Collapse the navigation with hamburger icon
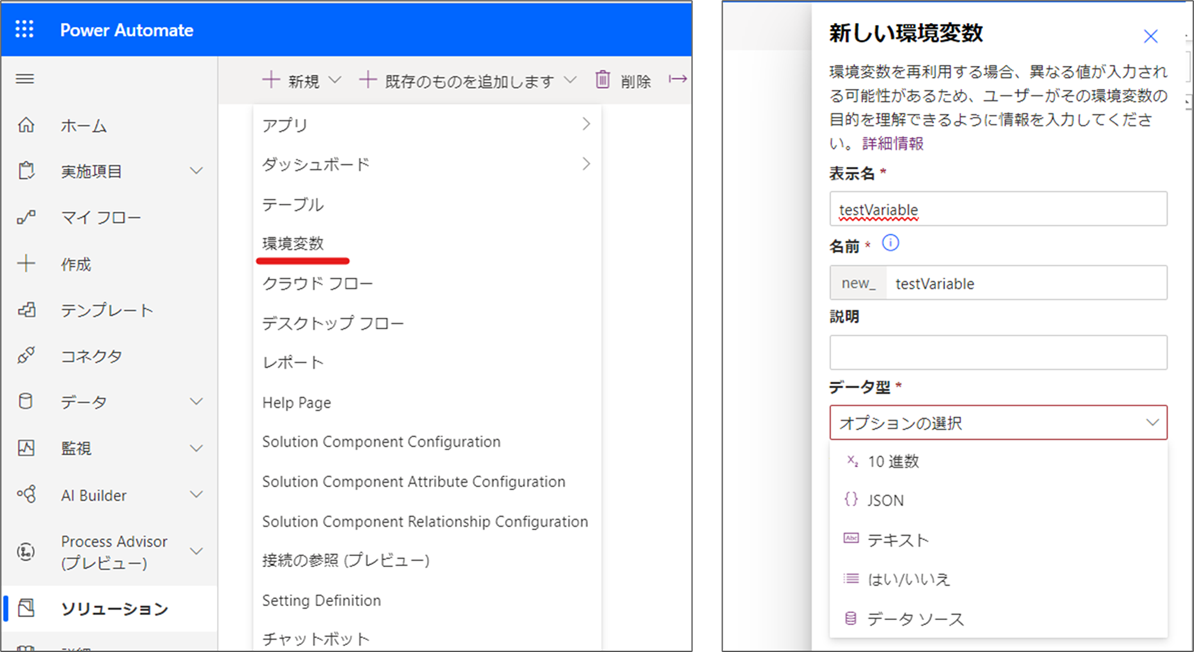Image resolution: width=1194 pixels, height=652 pixels. [25, 78]
